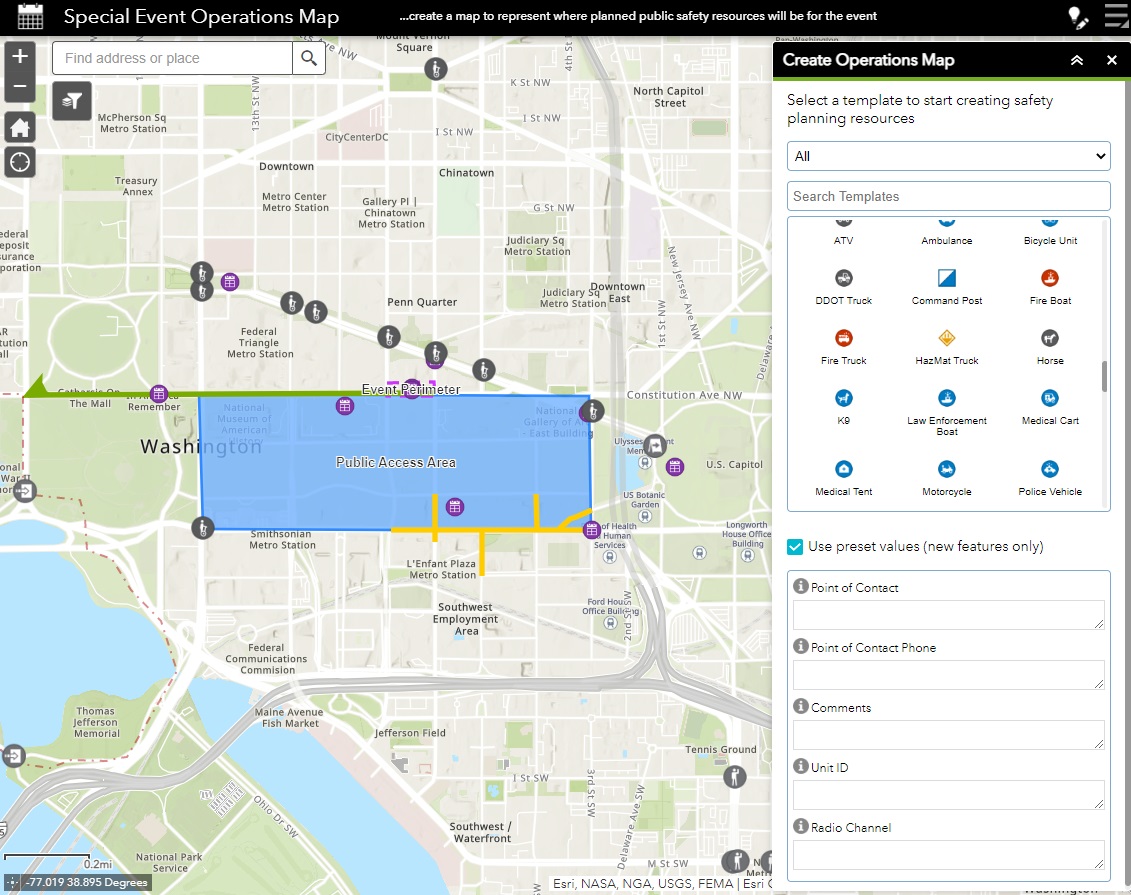The width and height of the screenshot is (1131, 895).
Task: Collapse the Create Operations Map panel
Action: point(1077,60)
